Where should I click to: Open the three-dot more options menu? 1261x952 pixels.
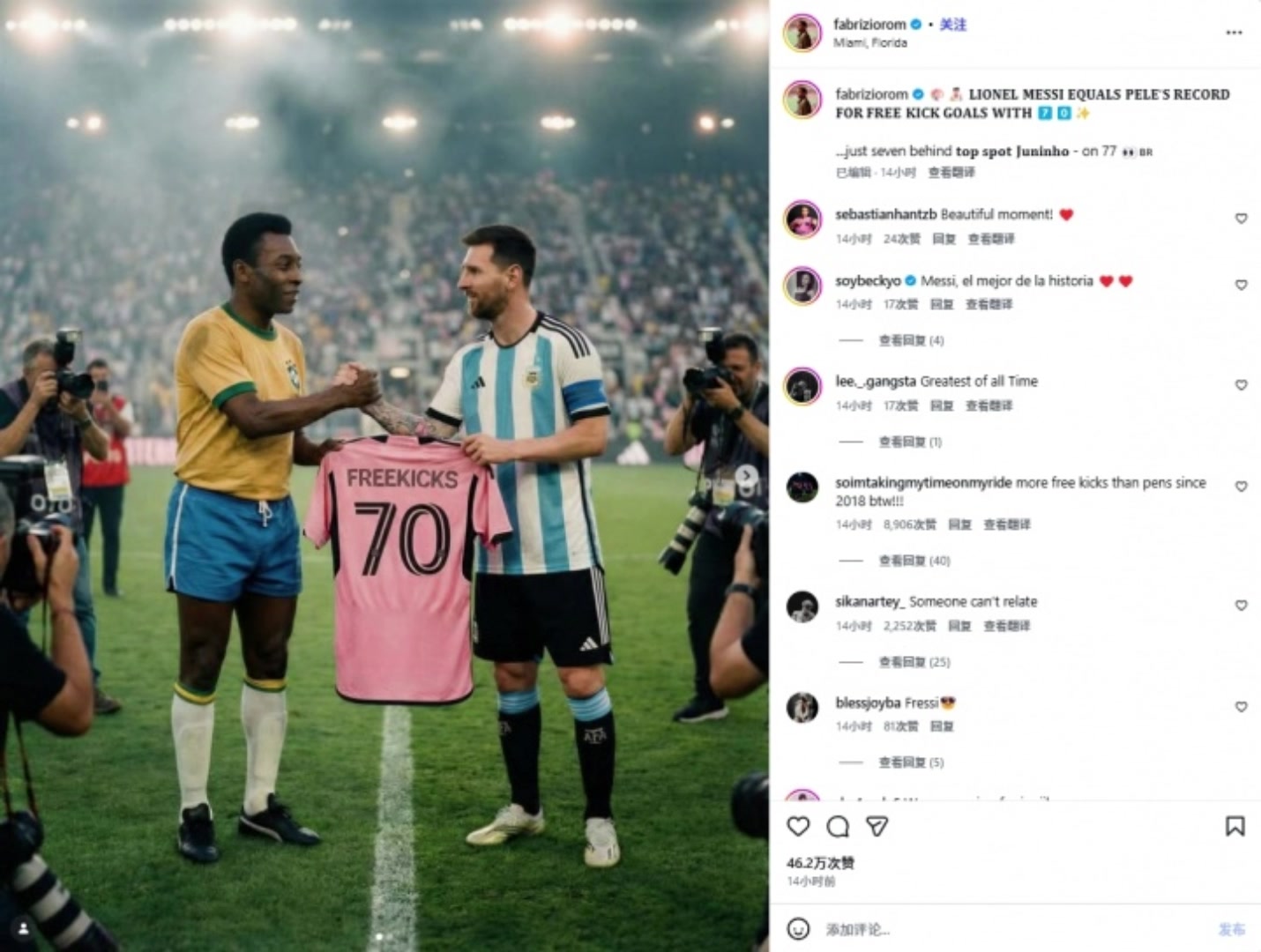tap(1234, 33)
